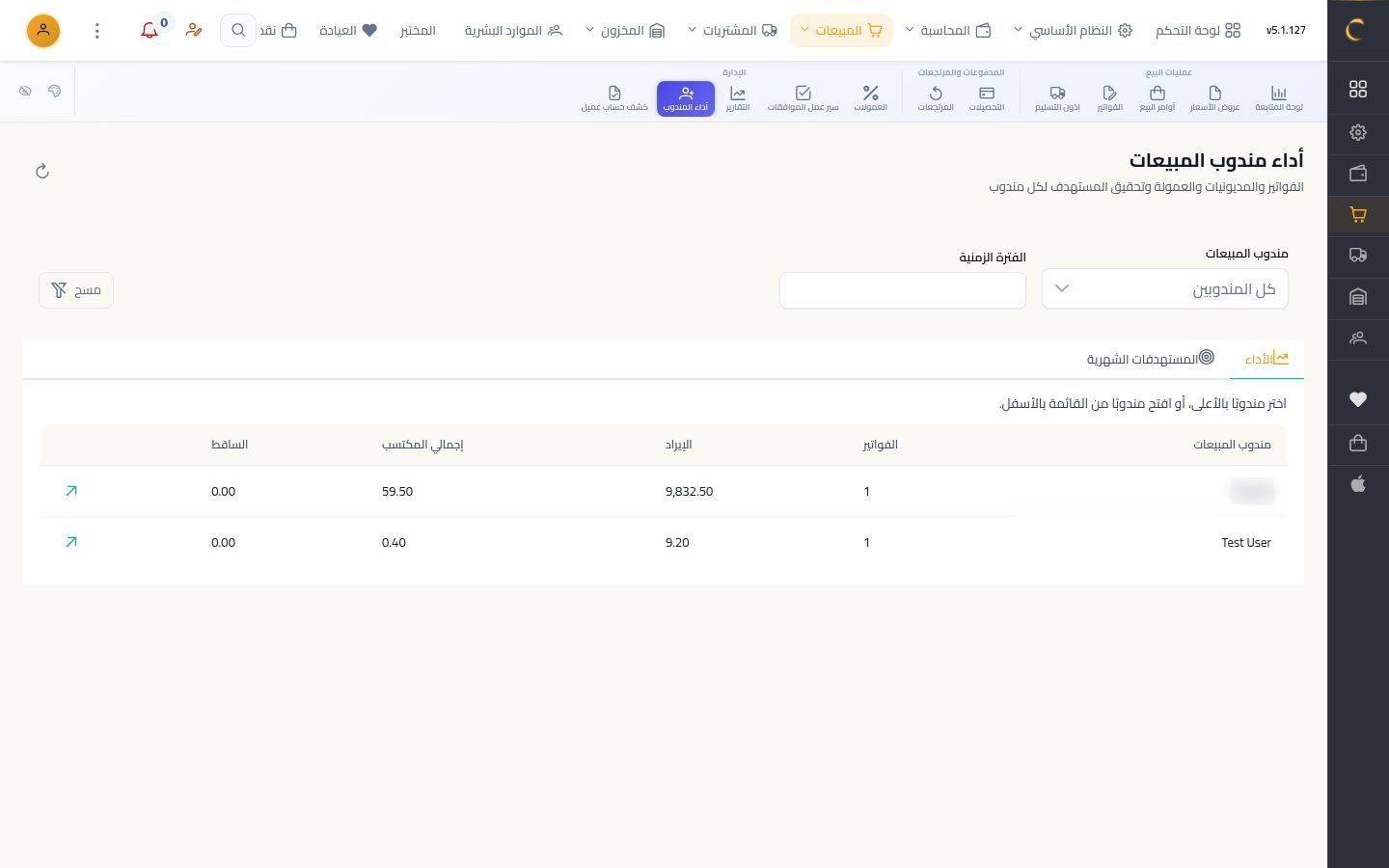Open the theme palette icon
The height and width of the screenshot is (868, 1389).
54,91
